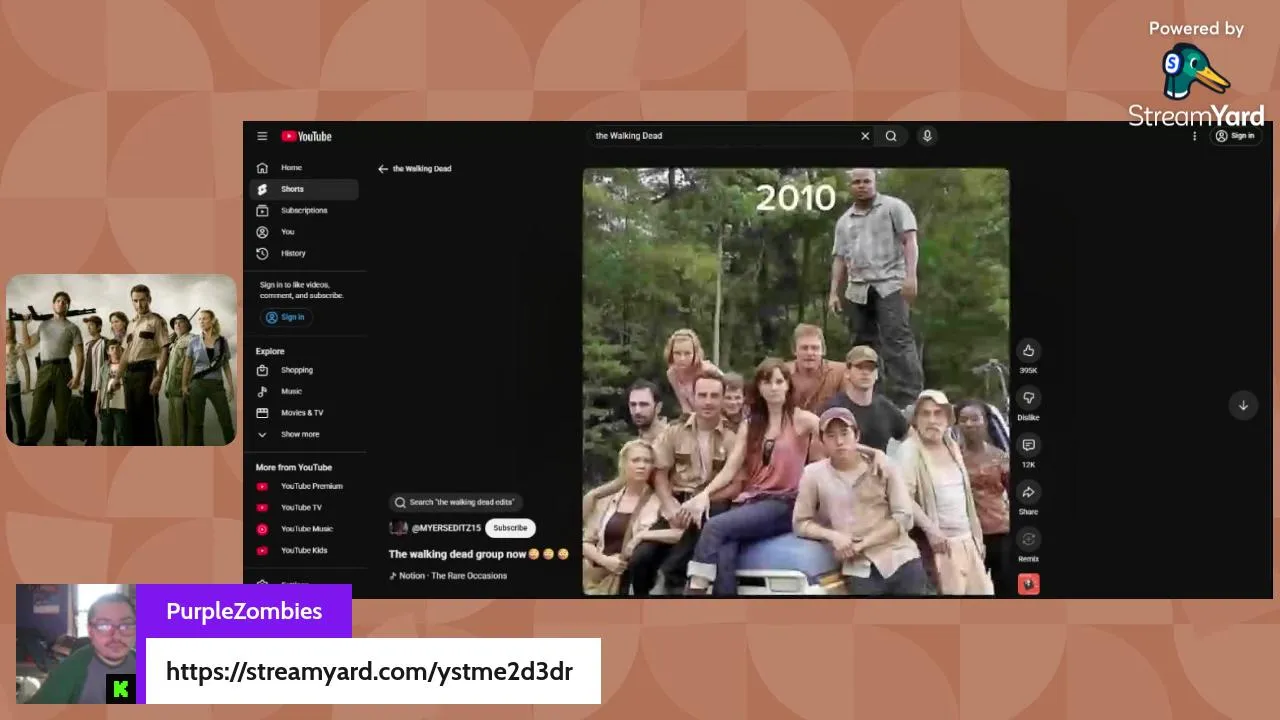The width and height of the screenshot is (1280, 720).
Task: Click back arrow beside the Walking Dead
Action: (382, 169)
